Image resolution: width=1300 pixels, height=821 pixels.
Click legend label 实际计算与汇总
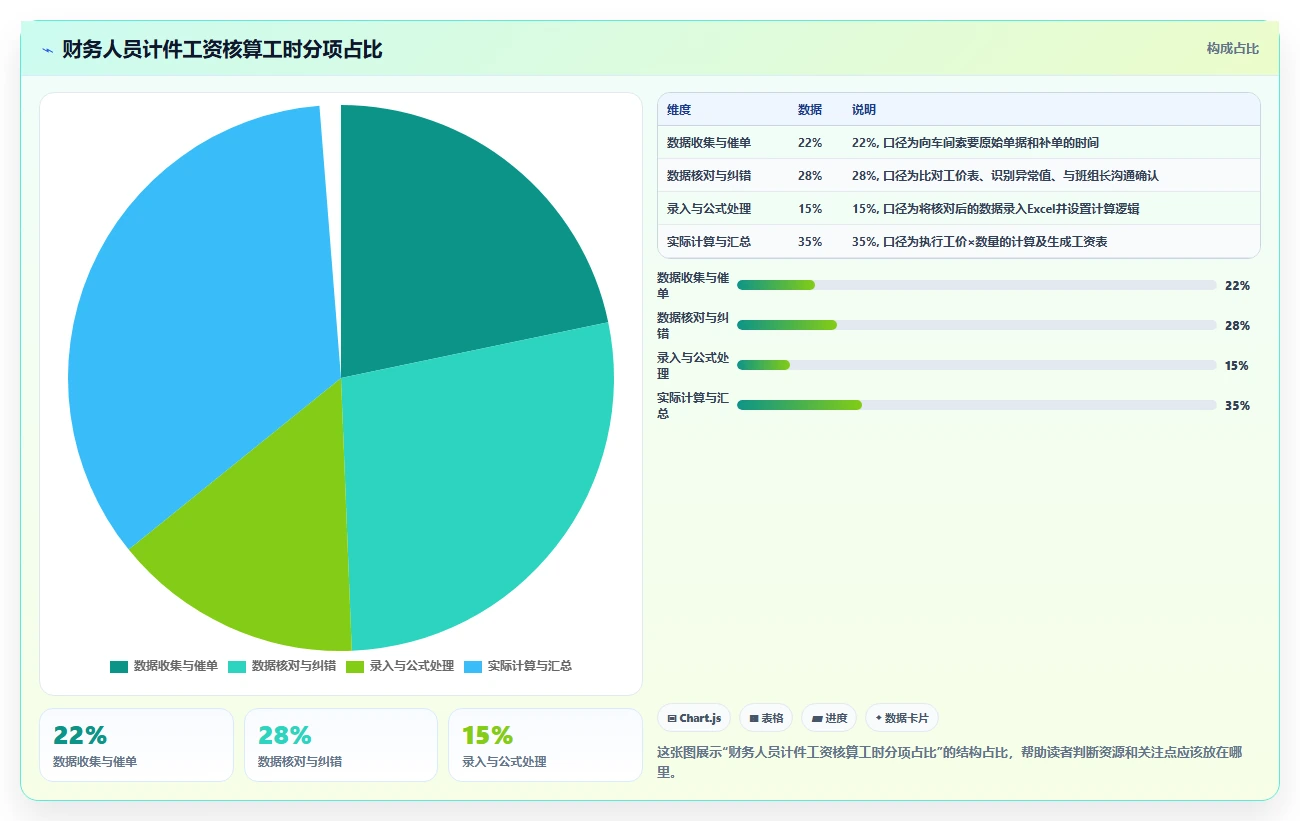(530, 666)
